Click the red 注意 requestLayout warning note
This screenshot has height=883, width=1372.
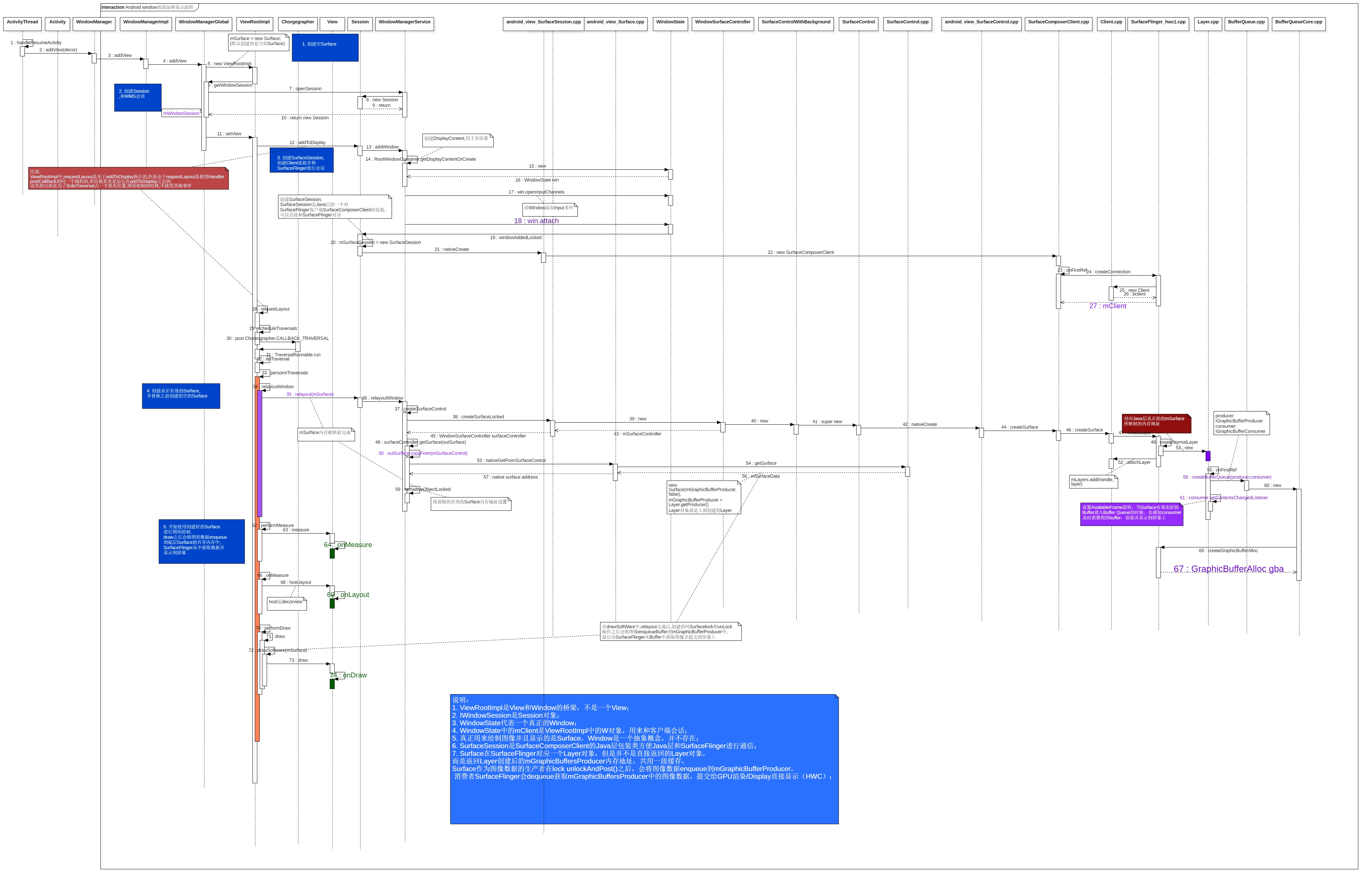pos(128,178)
